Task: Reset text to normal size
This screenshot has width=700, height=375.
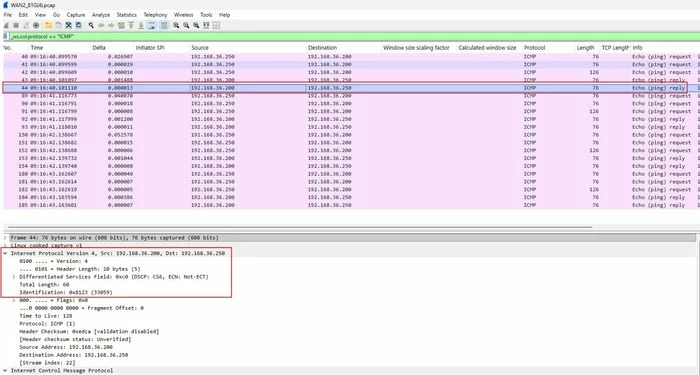Action: coord(196,25)
